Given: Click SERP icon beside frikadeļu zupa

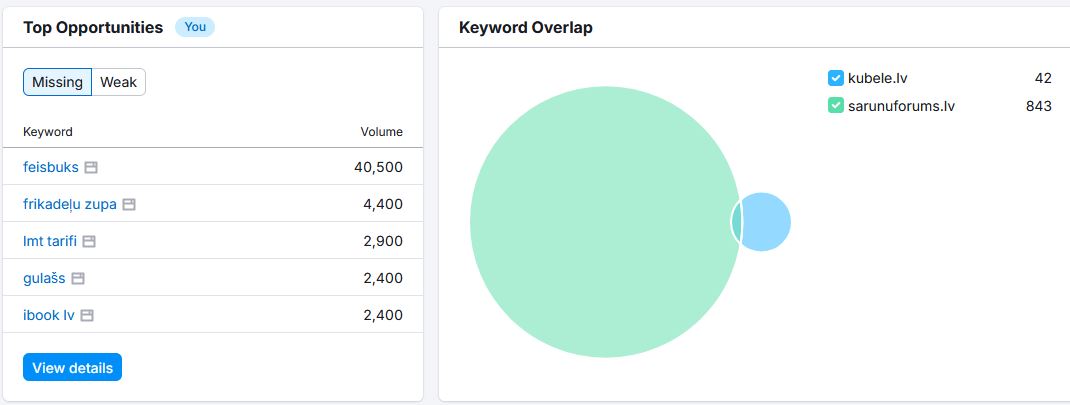Looking at the screenshot, I should pos(129,204).
